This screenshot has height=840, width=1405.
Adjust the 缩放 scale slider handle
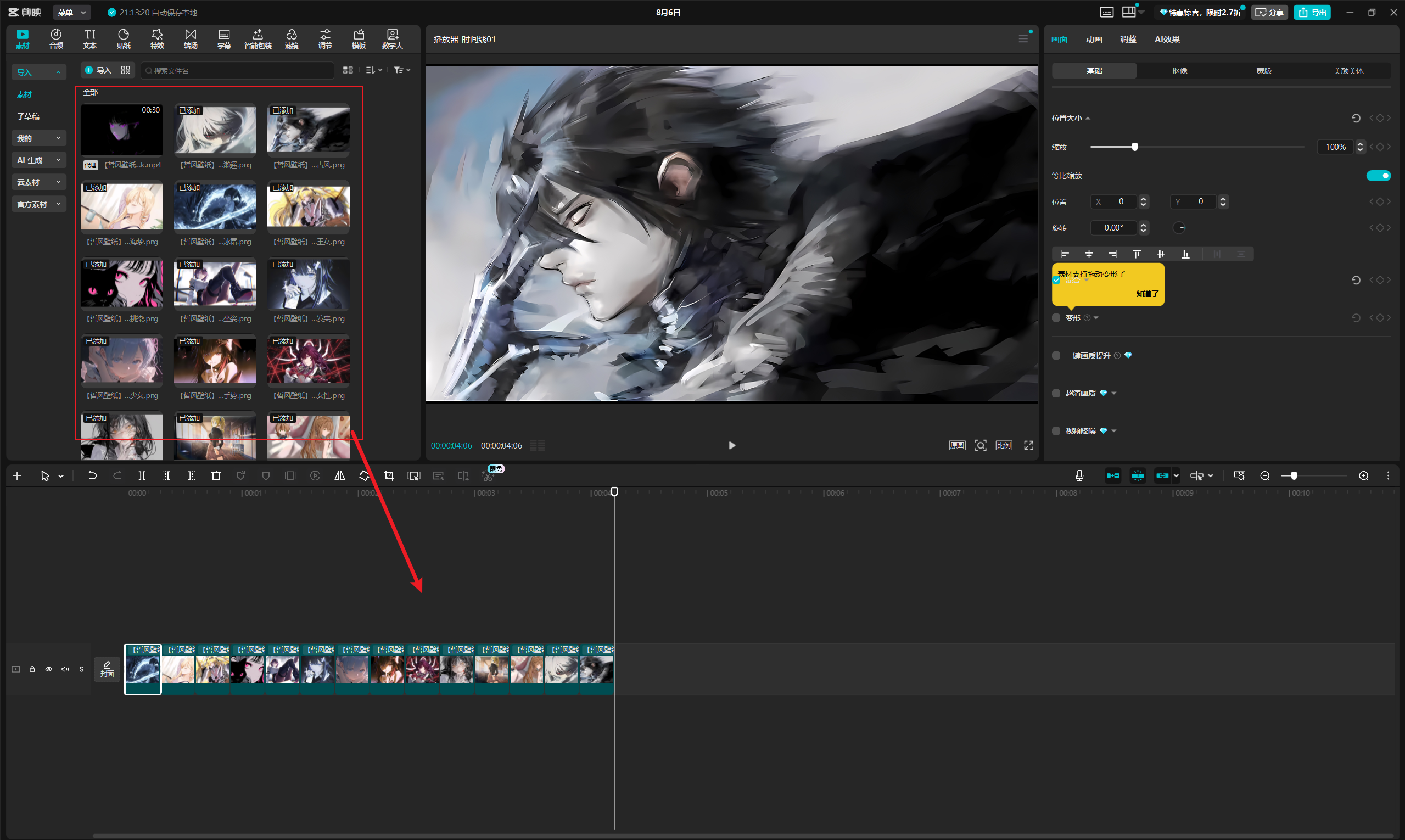coord(1134,147)
